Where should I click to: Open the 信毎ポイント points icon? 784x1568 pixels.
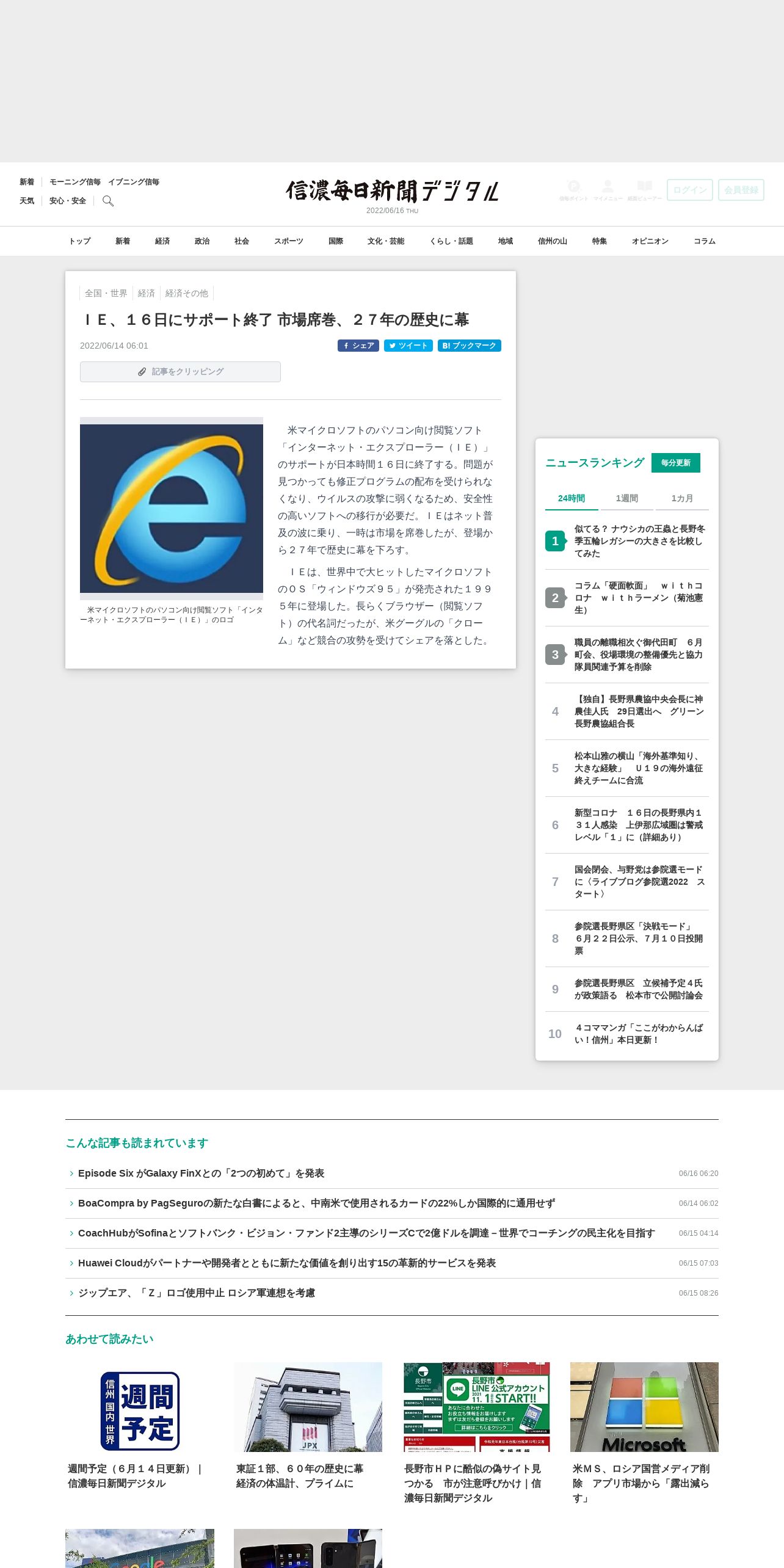pos(574,190)
